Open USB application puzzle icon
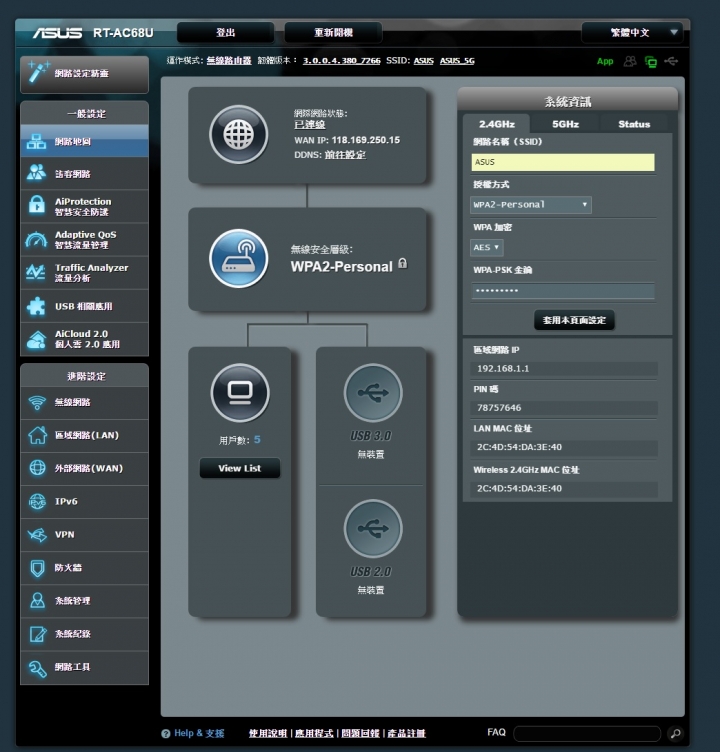 [x=36, y=306]
